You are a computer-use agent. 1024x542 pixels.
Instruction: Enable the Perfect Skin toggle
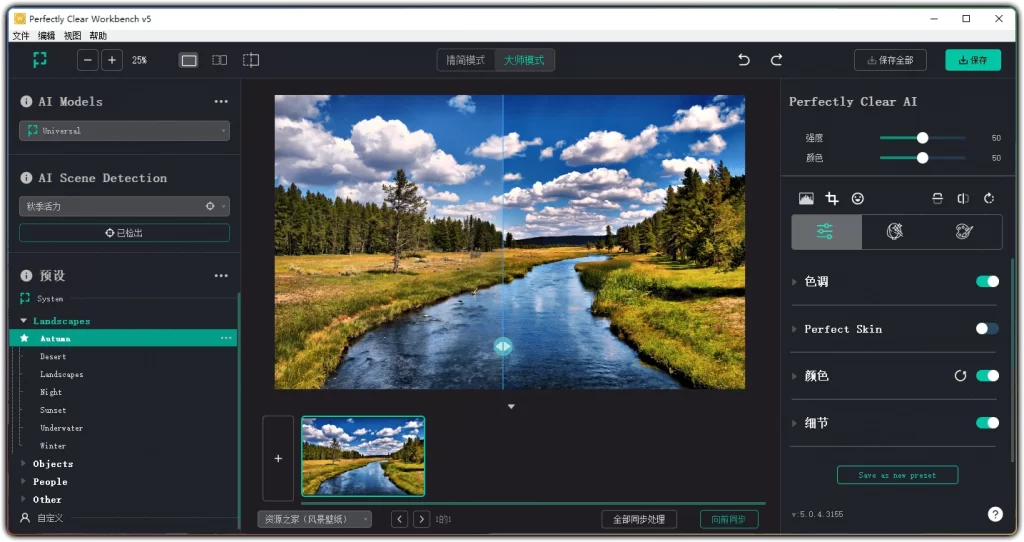click(x=987, y=329)
